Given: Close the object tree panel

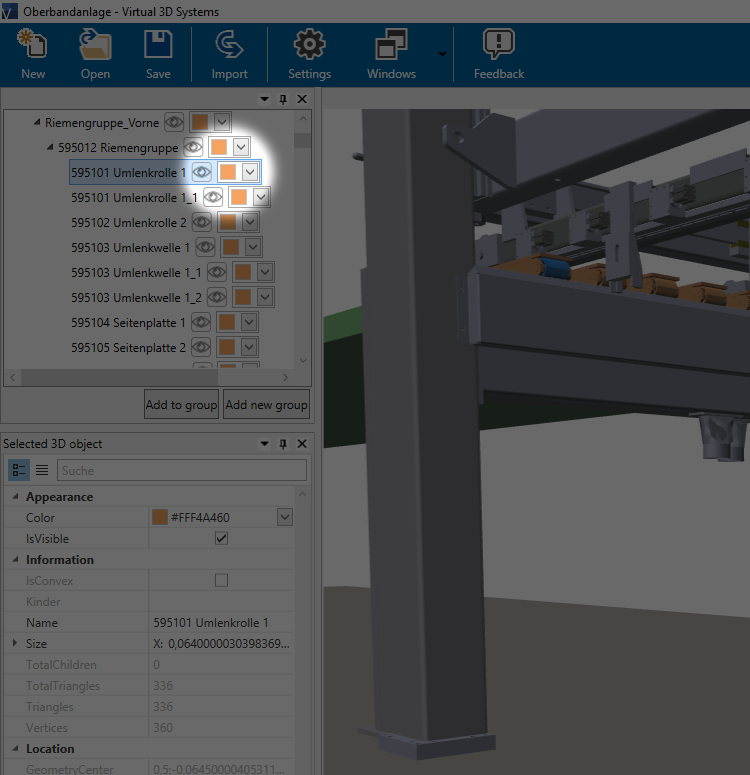Looking at the screenshot, I should click(x=302, y=99).
